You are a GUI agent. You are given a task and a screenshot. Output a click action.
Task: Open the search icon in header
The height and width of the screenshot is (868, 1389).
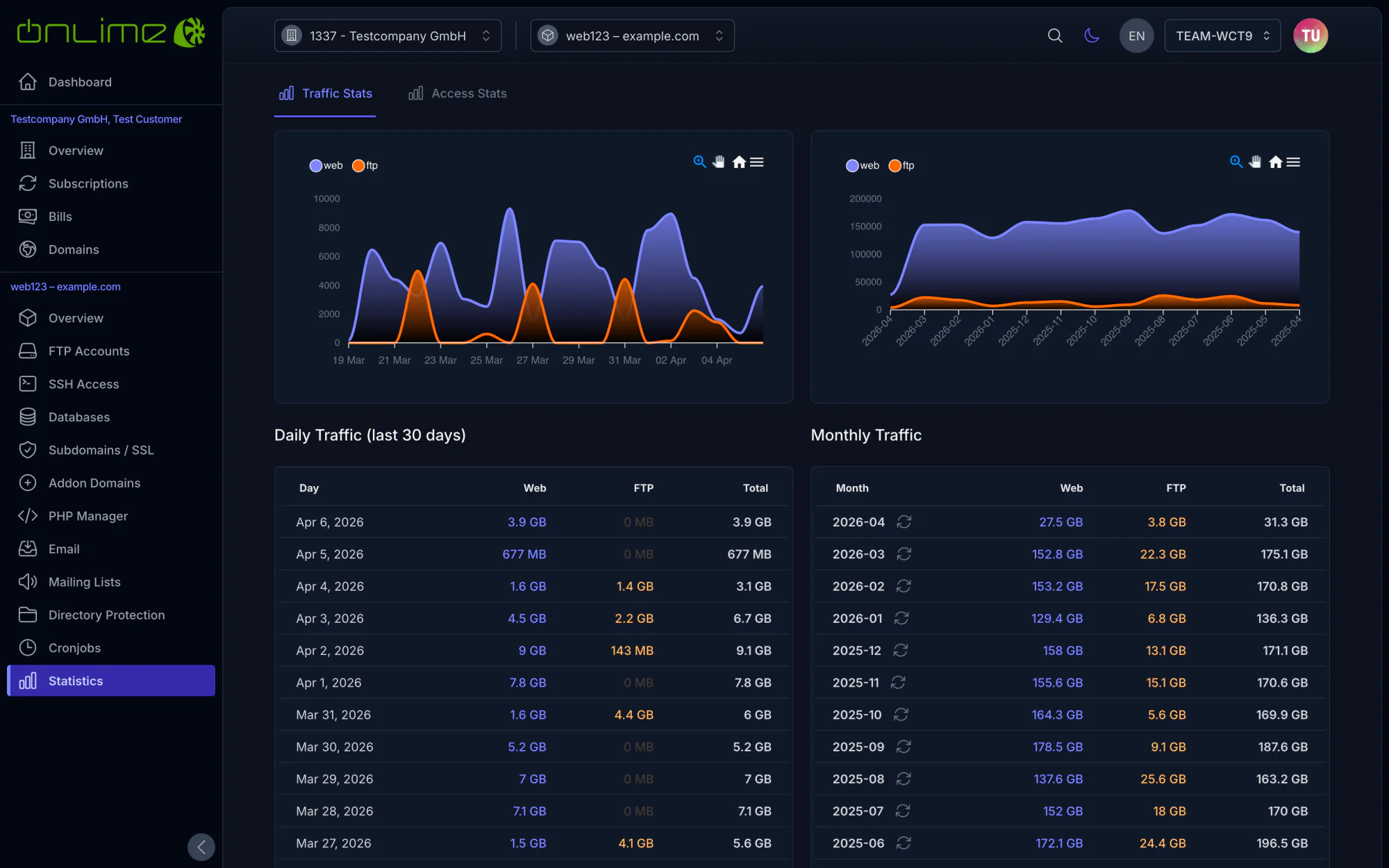1054,35
